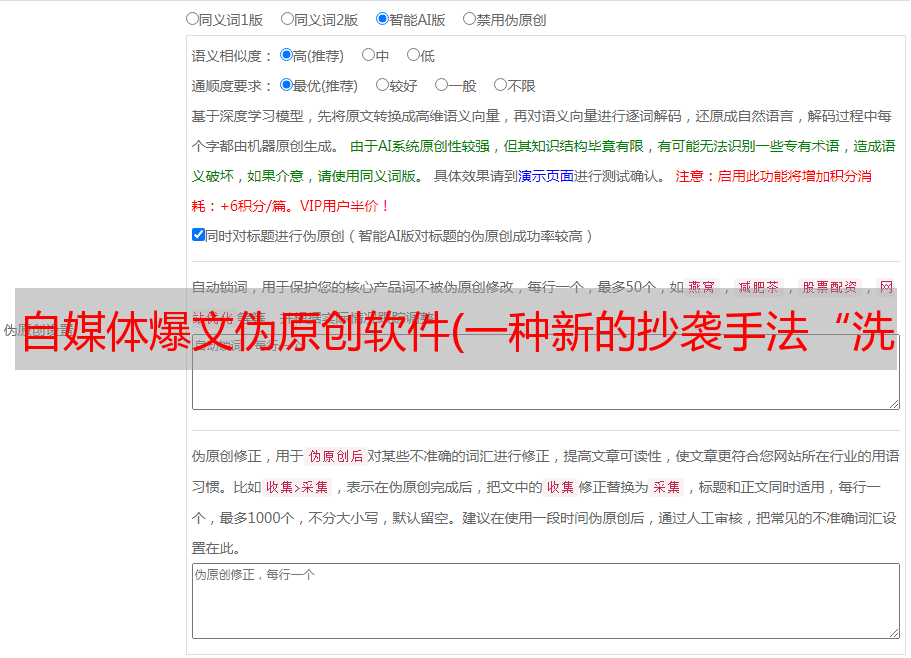Click the 自动锁词 textarea
This screenshot has width=911, height=658.
click(x=546, y=372)
